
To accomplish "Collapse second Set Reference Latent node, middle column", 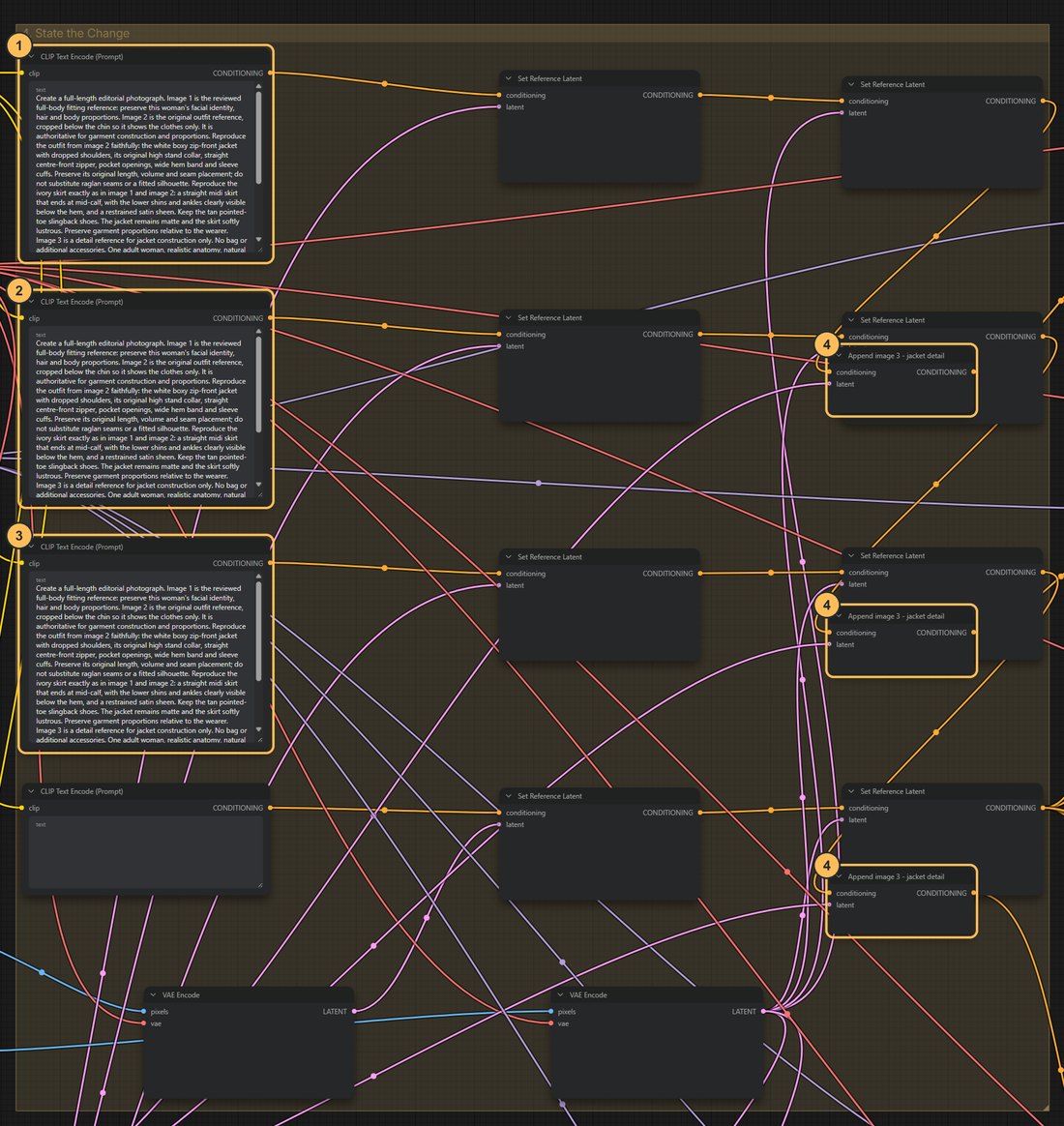I will click(x=509, y=318).
